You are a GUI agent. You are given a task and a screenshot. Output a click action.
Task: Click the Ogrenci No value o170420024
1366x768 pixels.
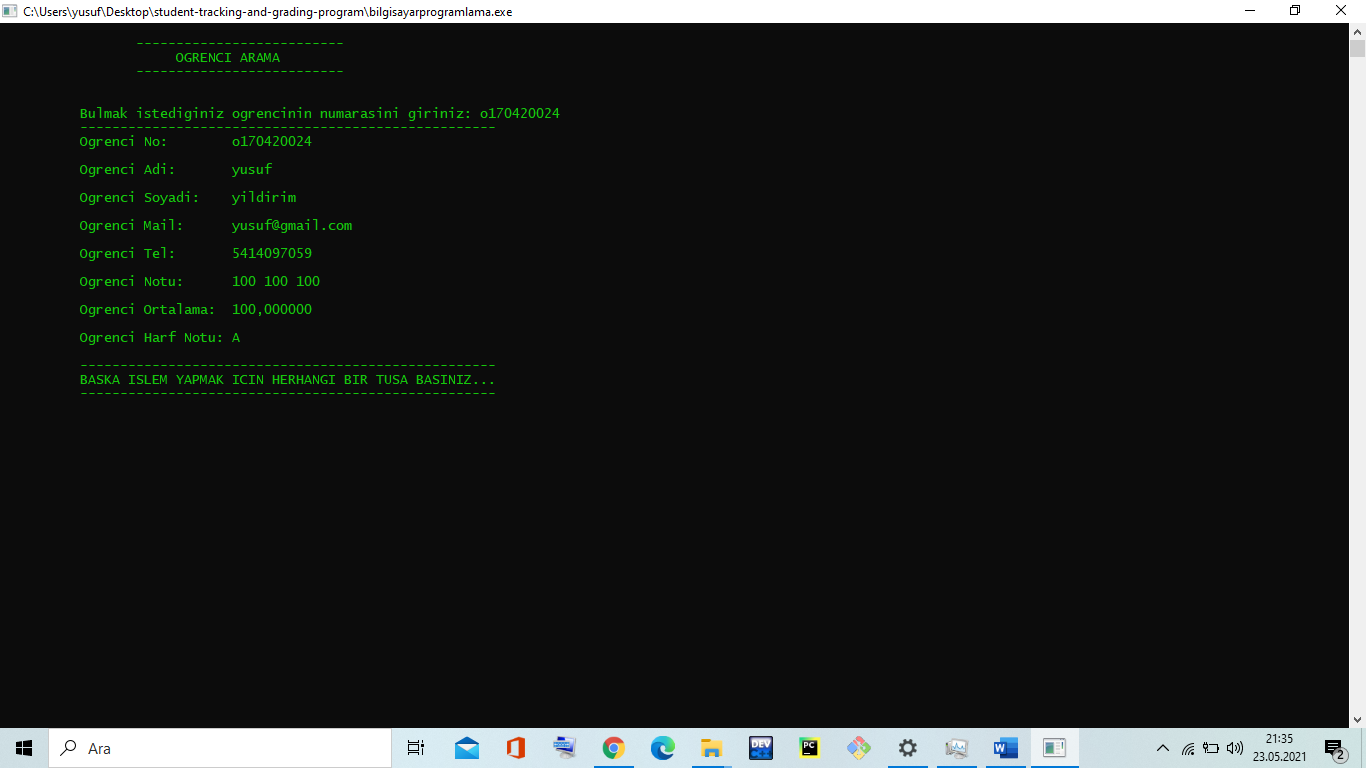click(272, 141)
